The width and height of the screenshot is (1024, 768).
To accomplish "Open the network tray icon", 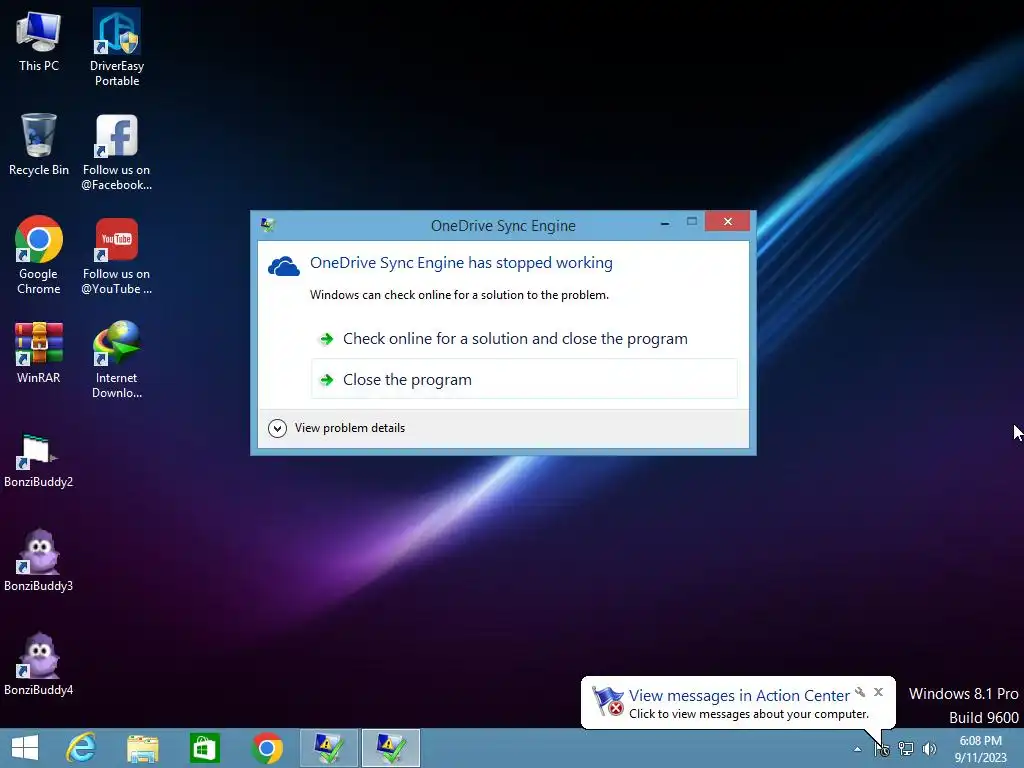I will (906, 749).
